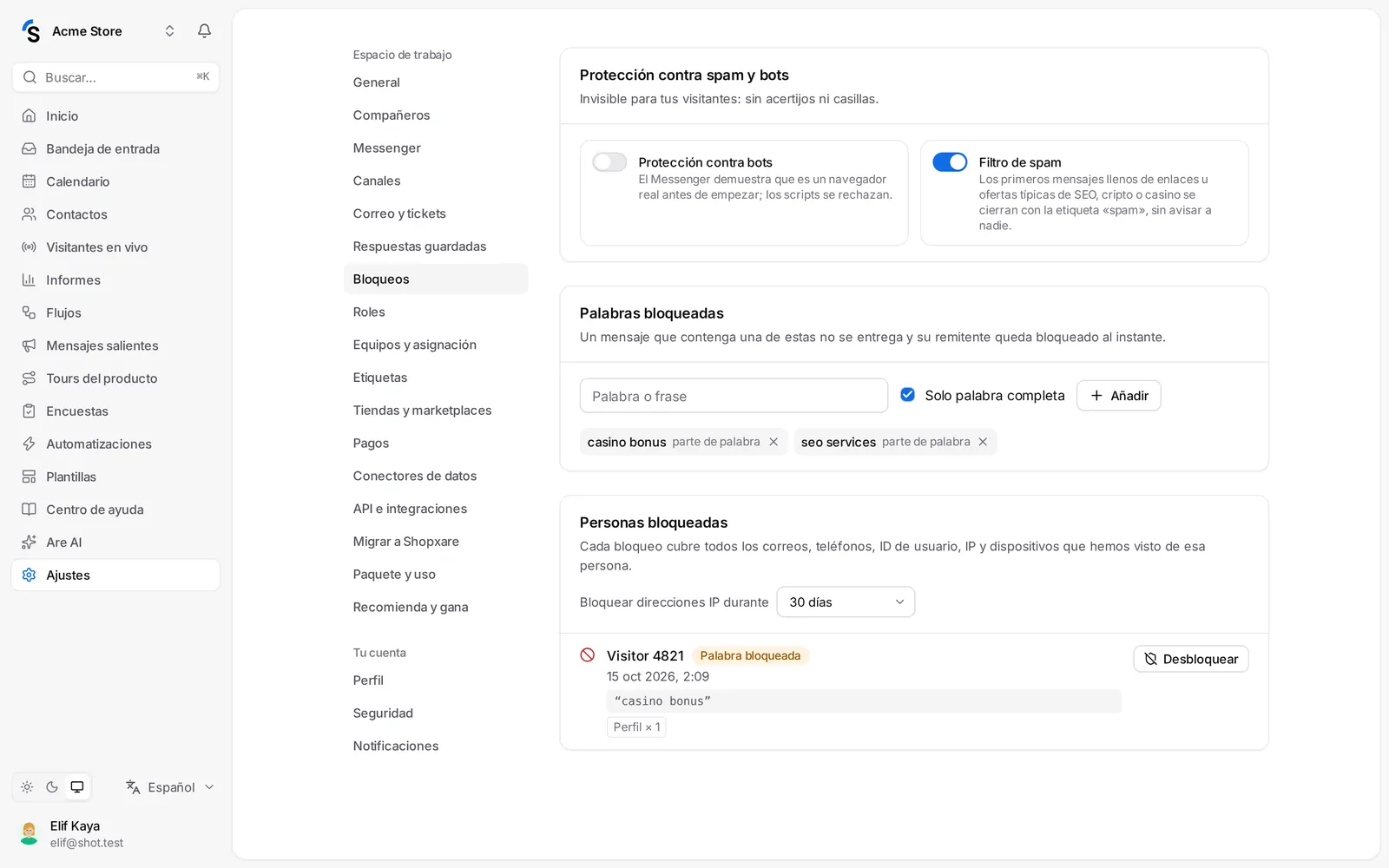The image size is (1389, 868).
Task: Click the Visitantes en vivo broadcast icon
Action: [29, 247]
